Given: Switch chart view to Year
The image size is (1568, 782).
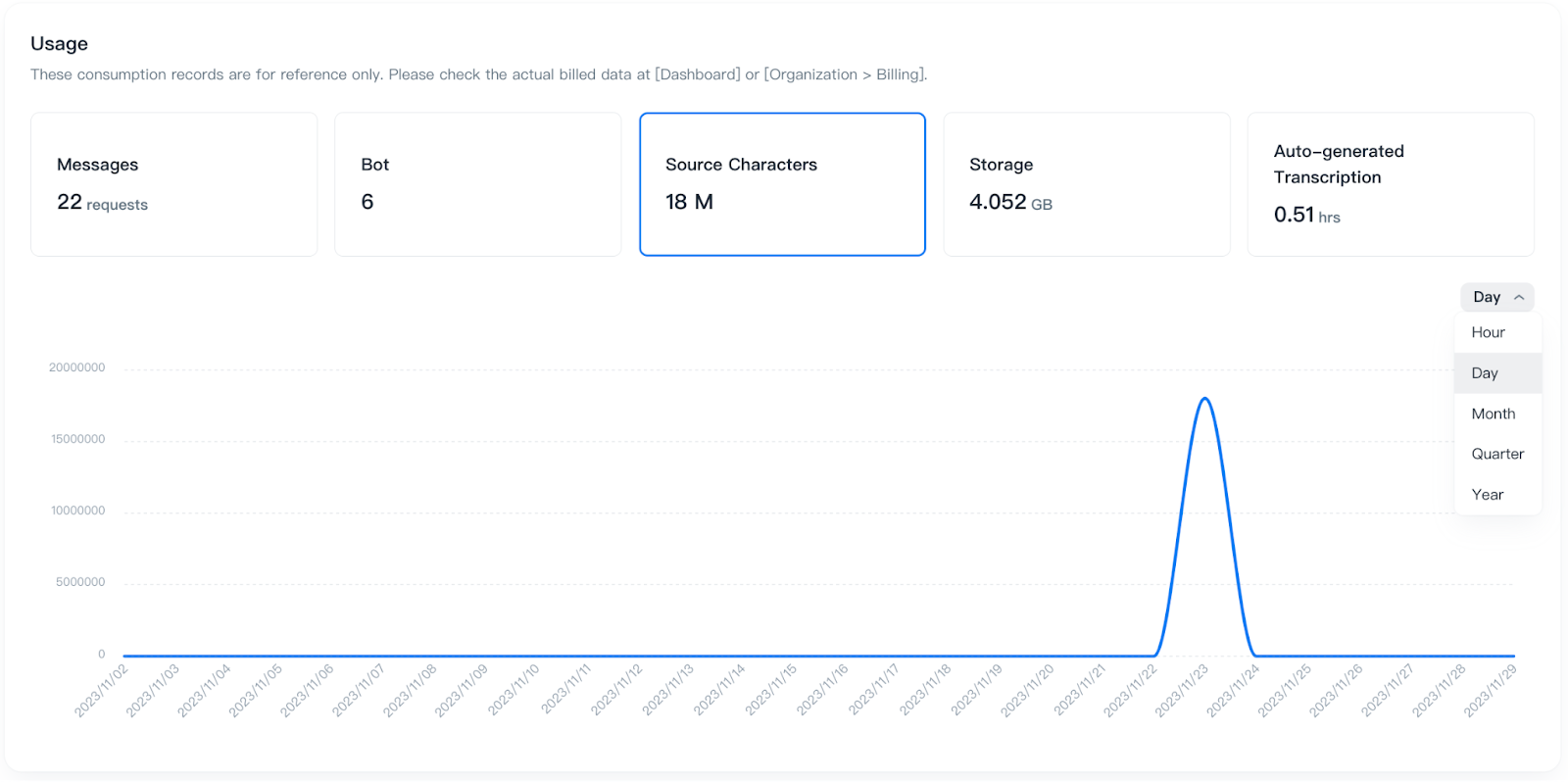Looking at the screenshot, I should pos(1487,495).
